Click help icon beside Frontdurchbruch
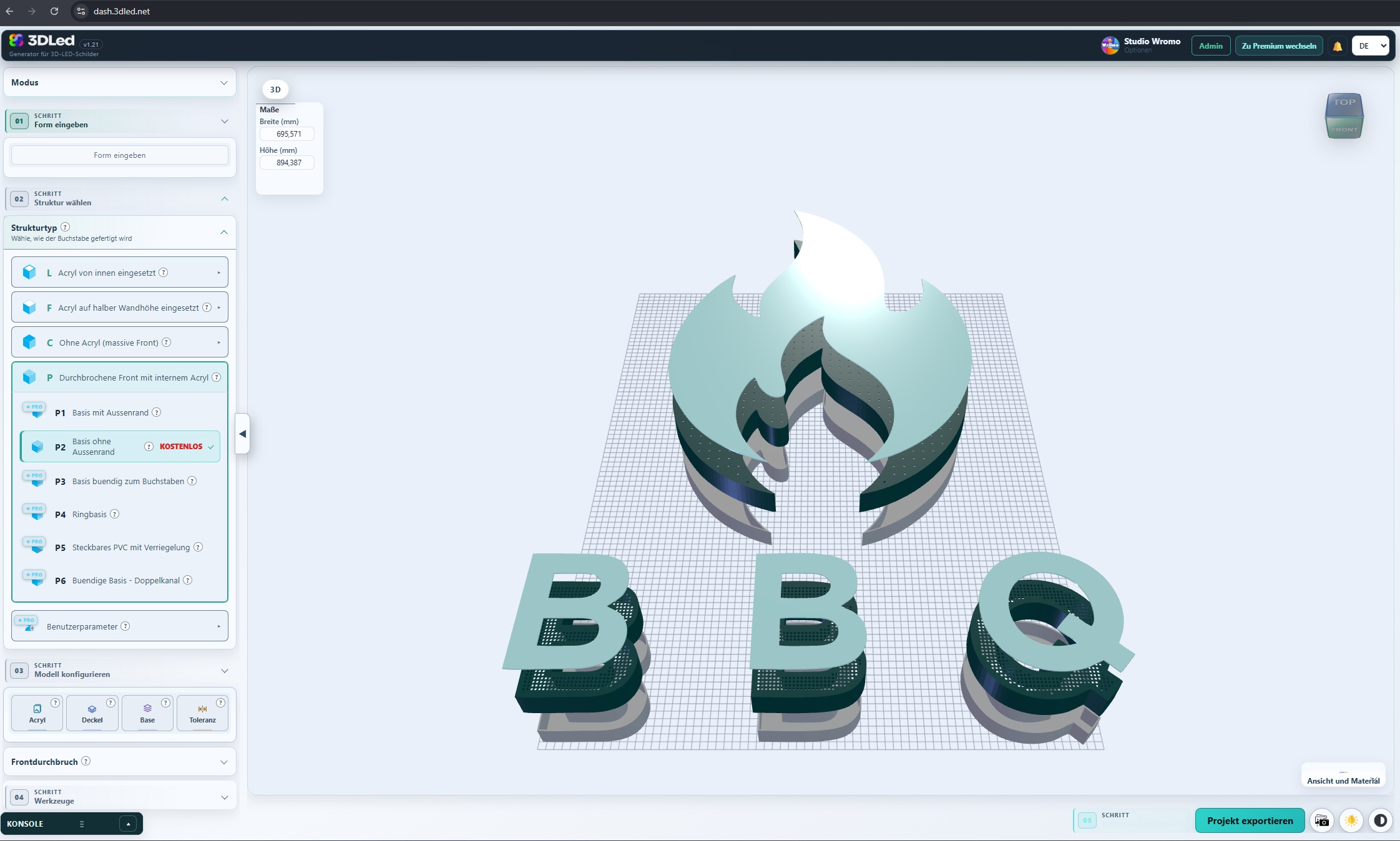The height and width of the screenshot is (841, 1400). [x=86, y=761]
